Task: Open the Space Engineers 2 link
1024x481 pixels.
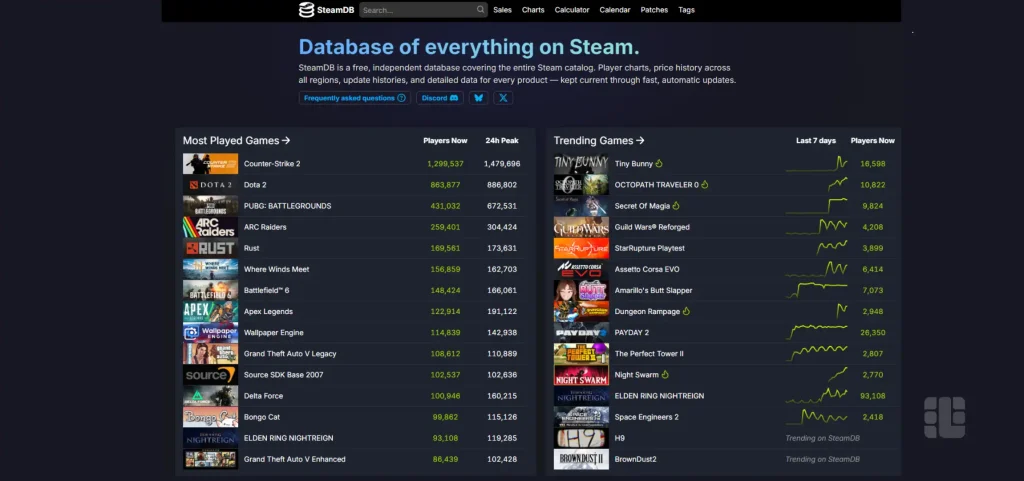Action: (647, 417)
